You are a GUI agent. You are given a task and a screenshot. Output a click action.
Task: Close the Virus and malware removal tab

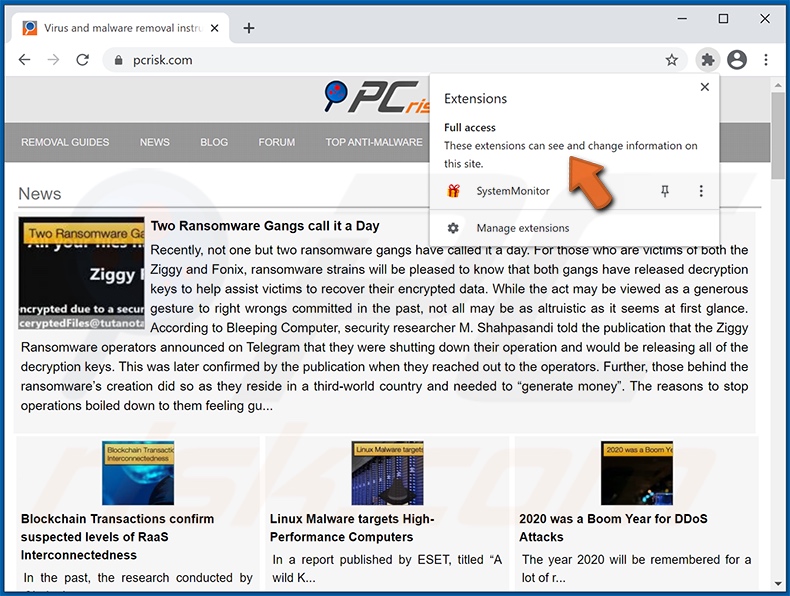215,28
